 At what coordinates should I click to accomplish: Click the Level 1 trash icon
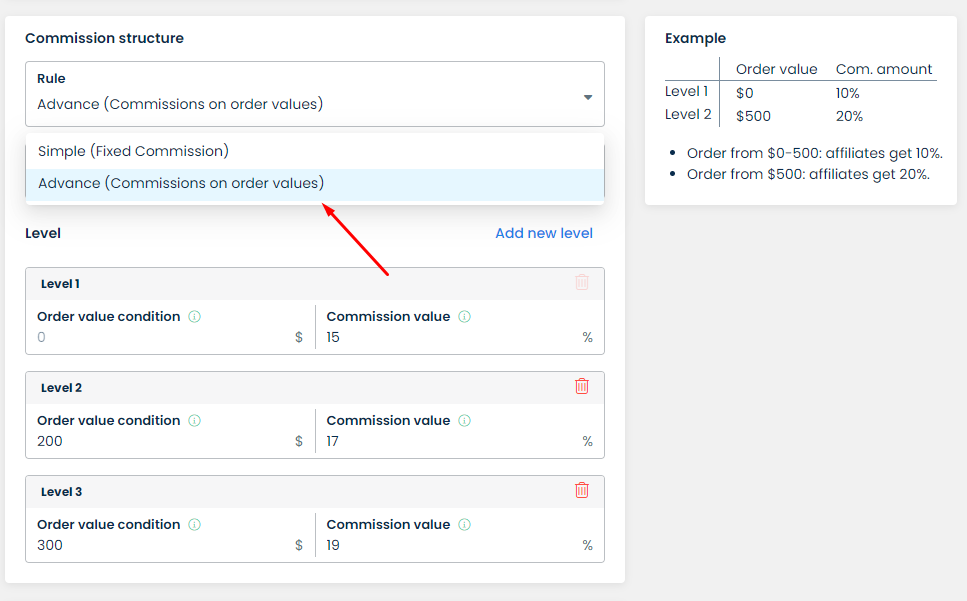click(x=582, y=282)
